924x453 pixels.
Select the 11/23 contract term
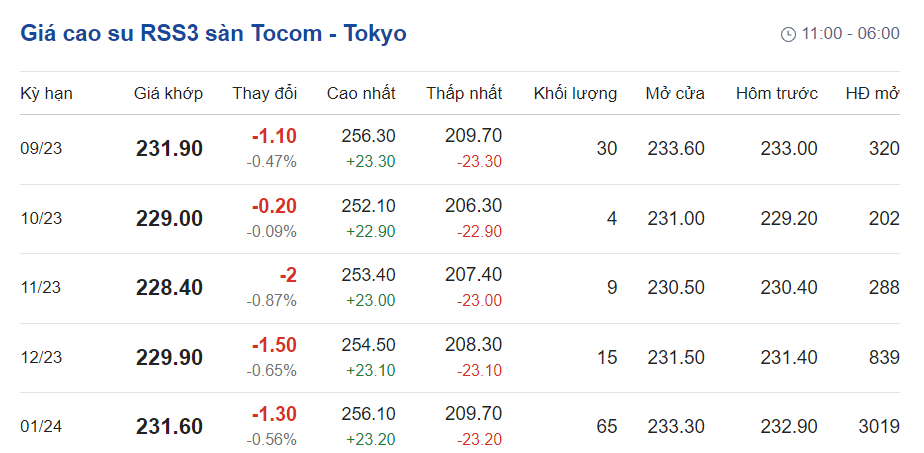(x=41, y=288)
